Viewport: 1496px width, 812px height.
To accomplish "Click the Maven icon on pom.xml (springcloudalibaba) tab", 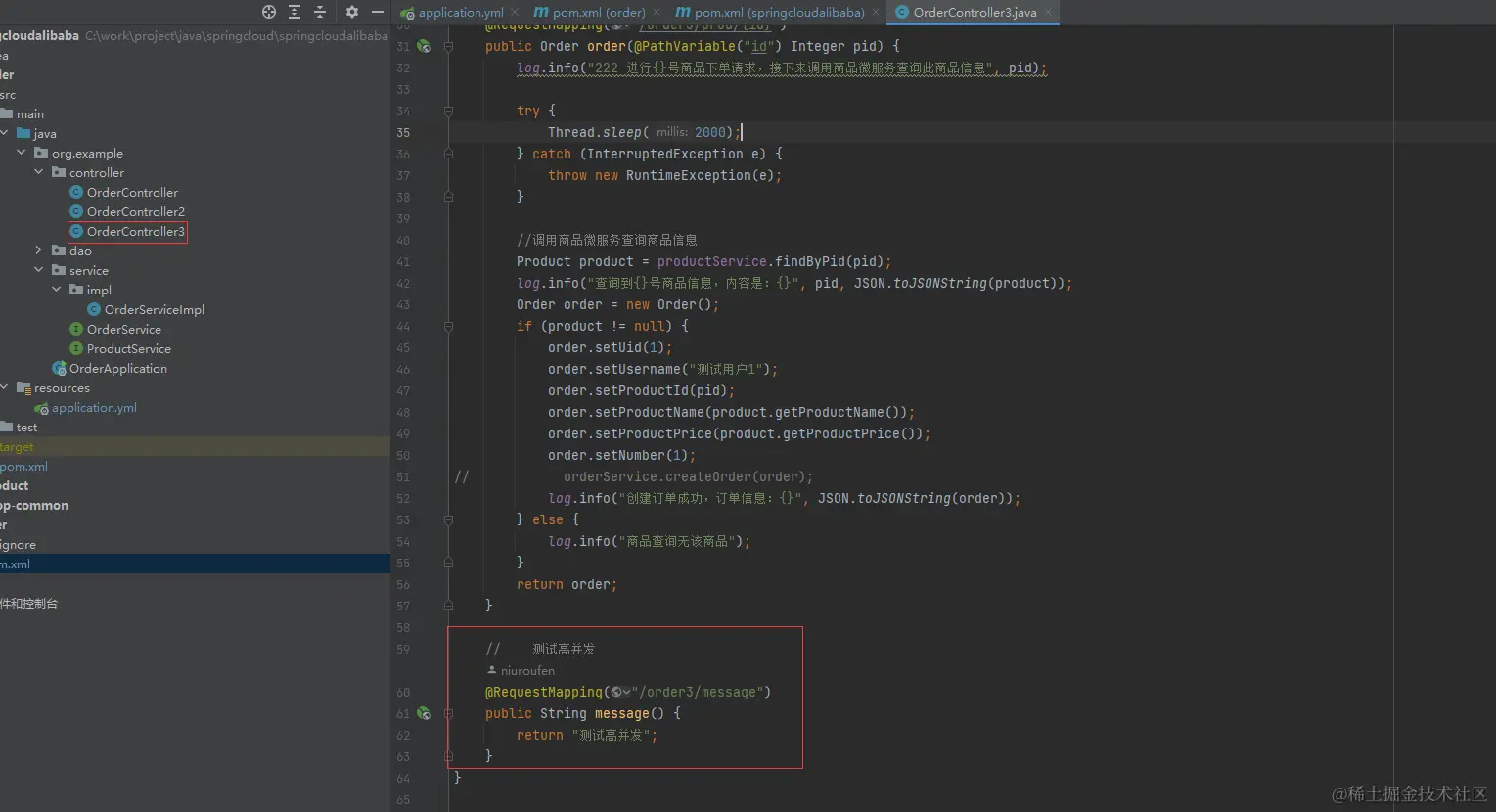I will 683,13.
